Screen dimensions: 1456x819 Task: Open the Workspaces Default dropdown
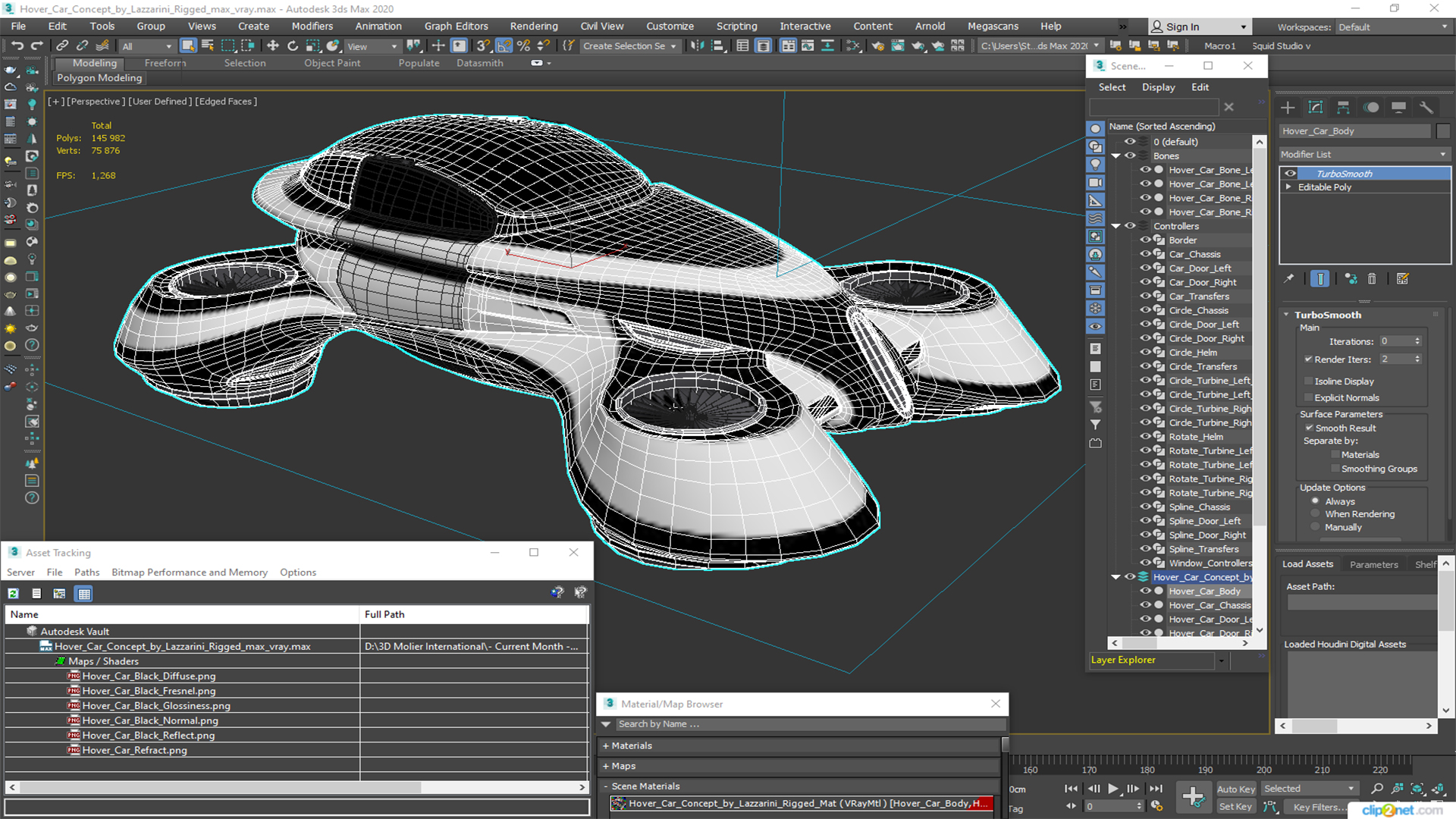tap(1392, 27)
